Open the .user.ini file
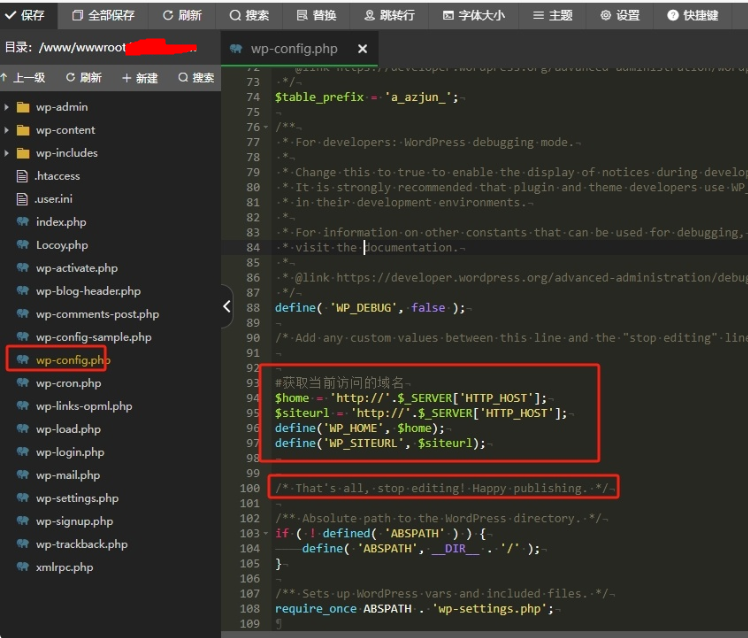 (x=53, y=199)
